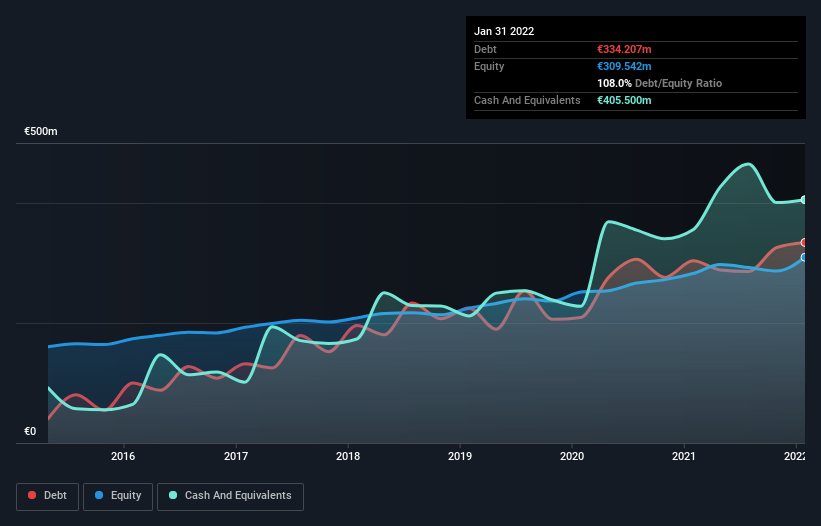Screen dimensions: 821x526
Task: Click the 2021 x-axis label
Action: coord(684,456)
